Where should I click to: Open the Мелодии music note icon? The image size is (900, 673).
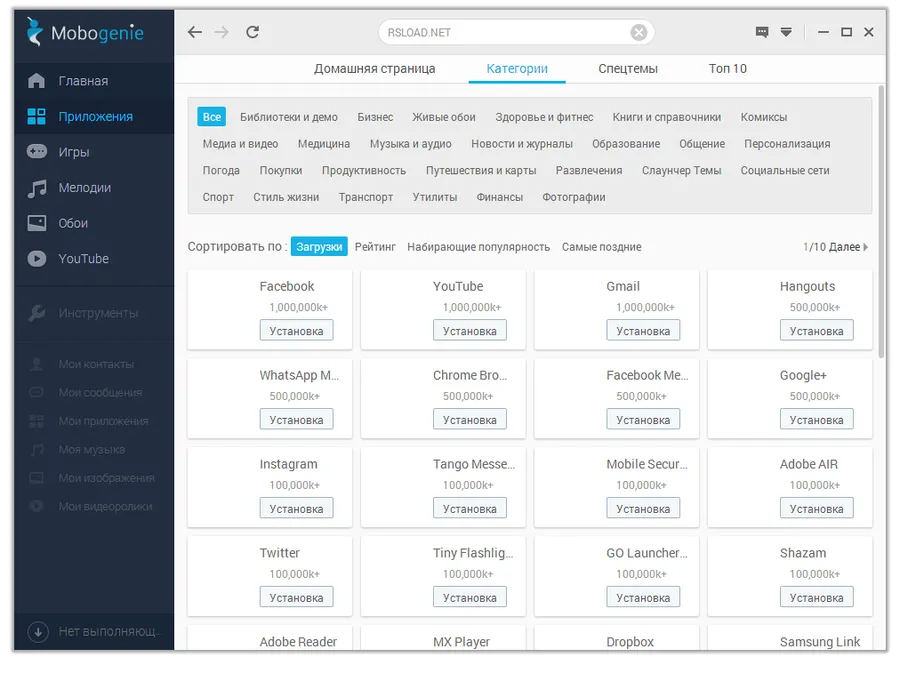click(x=37, y=188)
